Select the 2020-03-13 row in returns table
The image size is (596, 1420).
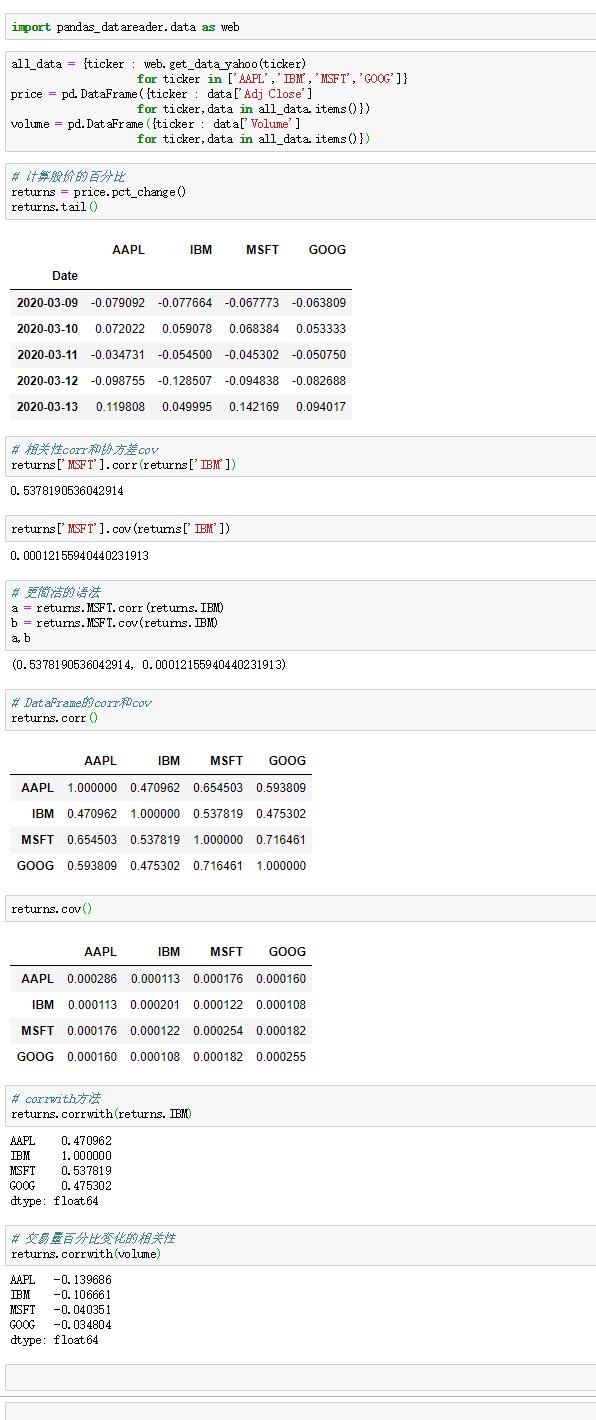181,407
